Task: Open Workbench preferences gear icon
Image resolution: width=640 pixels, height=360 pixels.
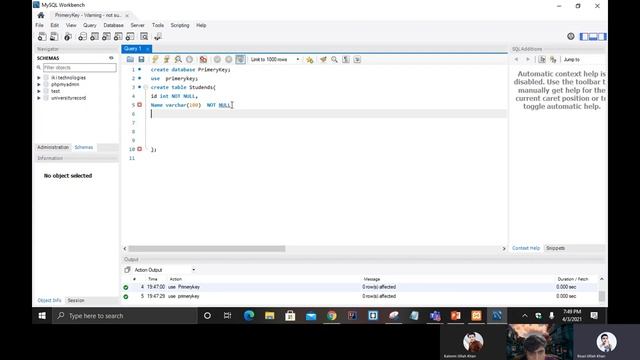Action: coord(571,36)
